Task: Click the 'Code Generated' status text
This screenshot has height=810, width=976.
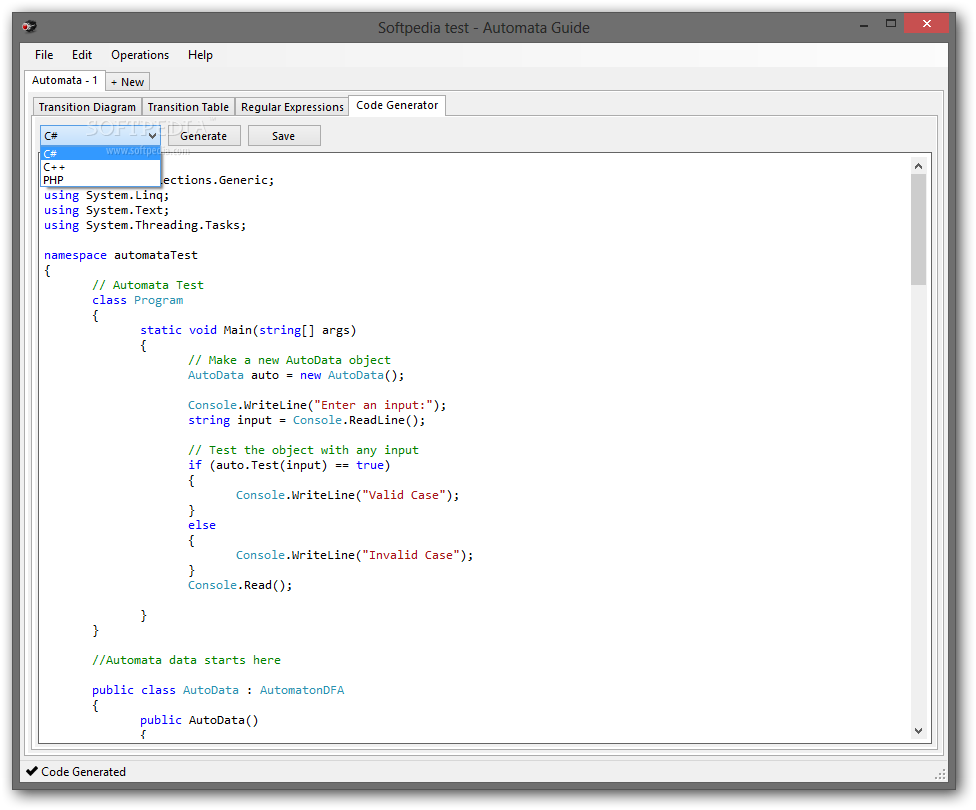Action: pos(83,771)
